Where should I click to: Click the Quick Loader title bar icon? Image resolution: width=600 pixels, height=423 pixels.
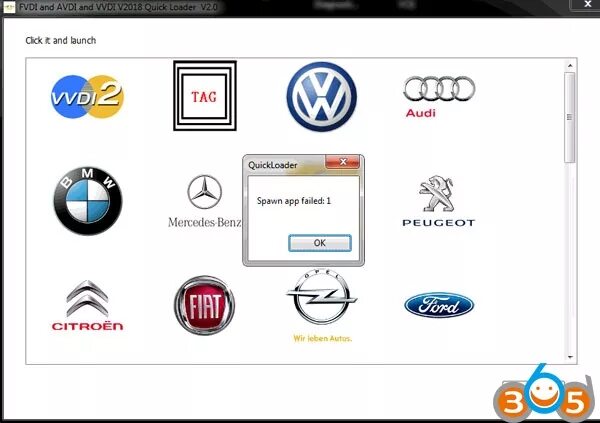point(9,7)
